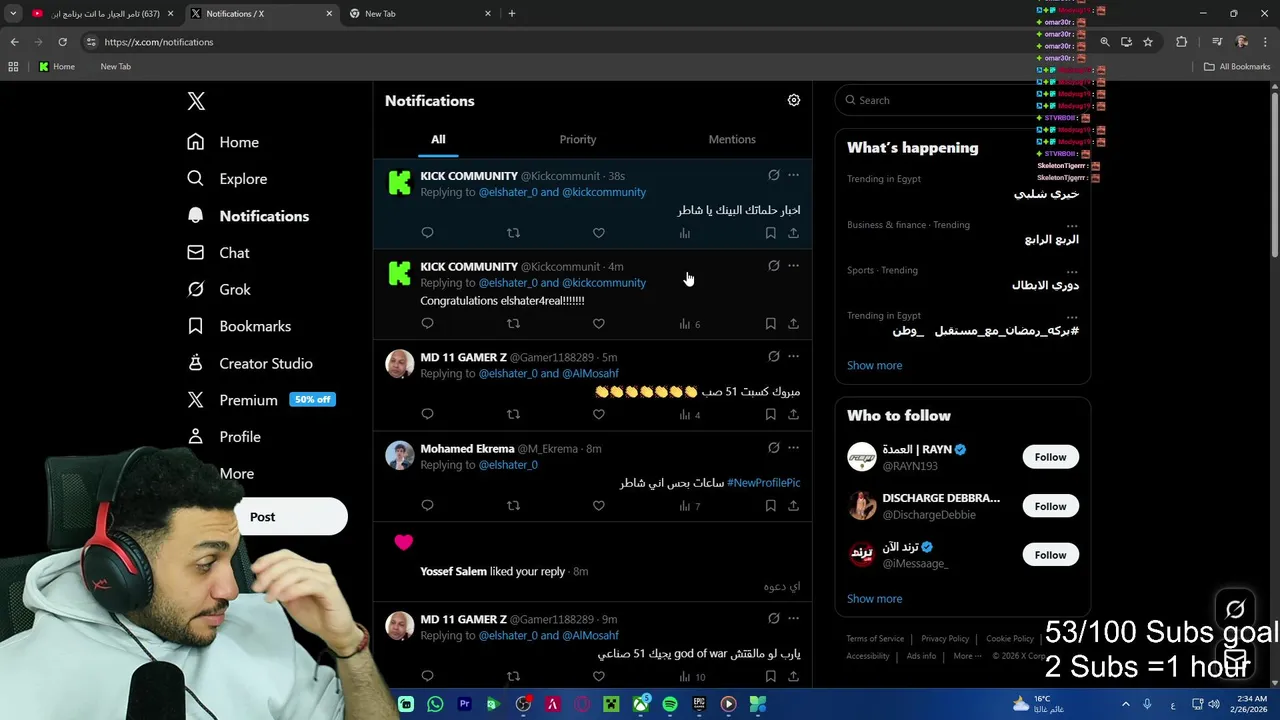Click Grok icon on 38s KICK COMMUNITY post
Viewport: 1280px width, 720px height.
(x=774, y=175)
